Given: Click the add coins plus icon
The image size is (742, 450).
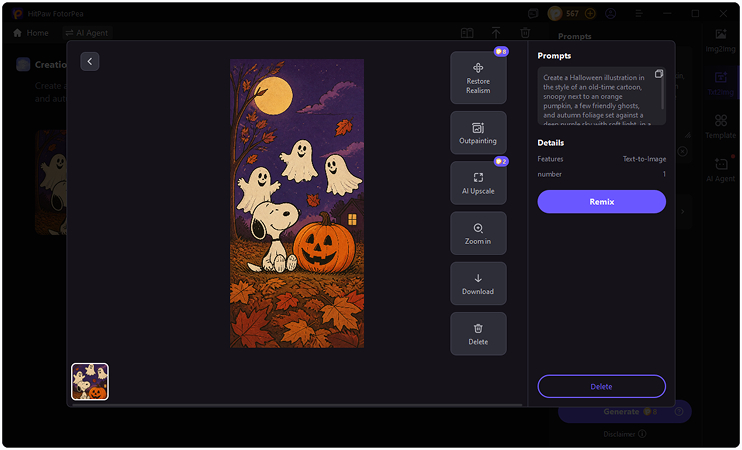Looking at the screenshot, I should click(x=590, y=14).
